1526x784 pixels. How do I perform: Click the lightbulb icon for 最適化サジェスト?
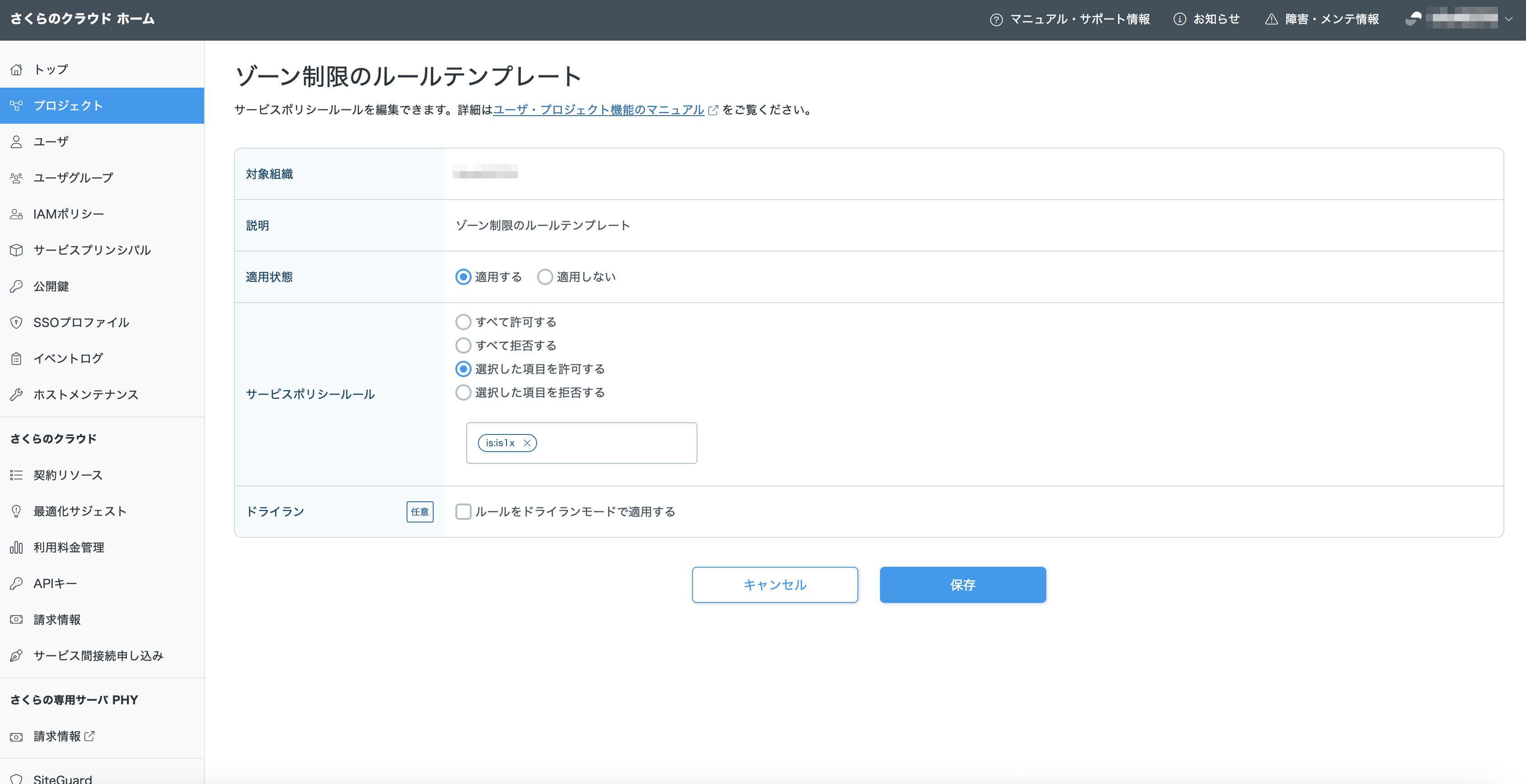17,511
